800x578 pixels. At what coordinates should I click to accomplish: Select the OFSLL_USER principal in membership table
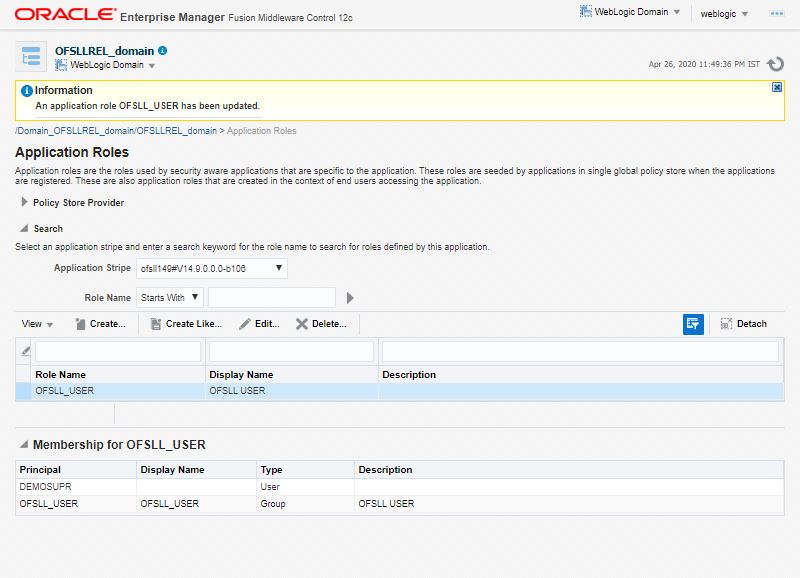[x=48, y=504]
